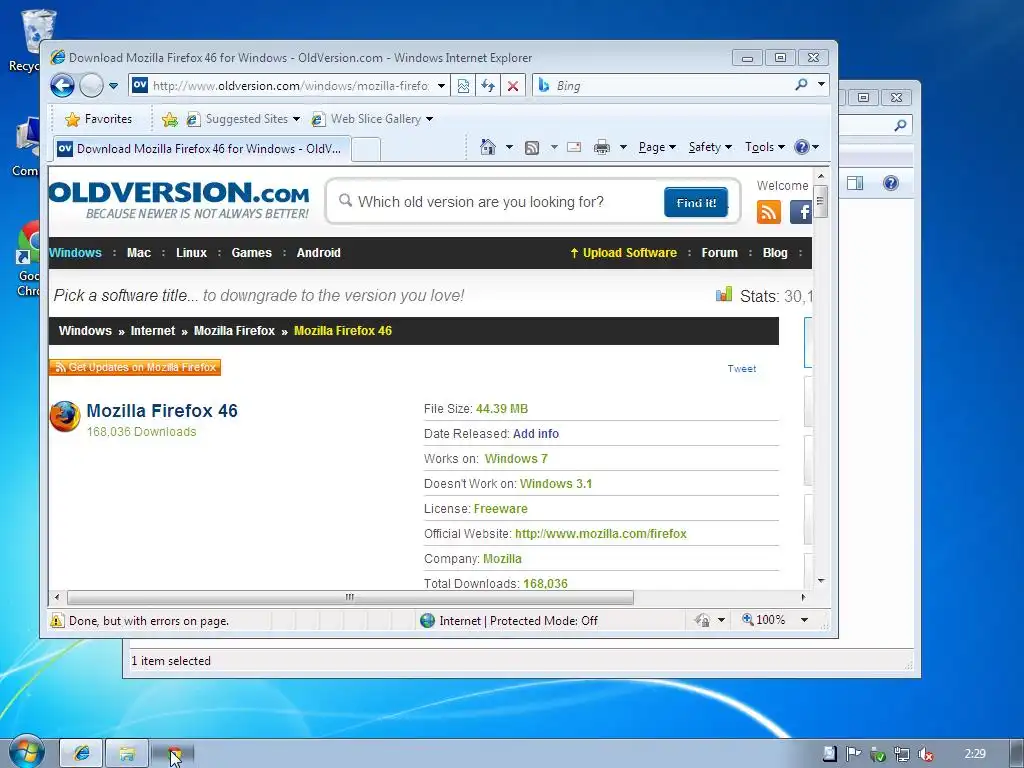Open the Safety menu
This screenshot has width=1024, height=768.
click(710, 147)
